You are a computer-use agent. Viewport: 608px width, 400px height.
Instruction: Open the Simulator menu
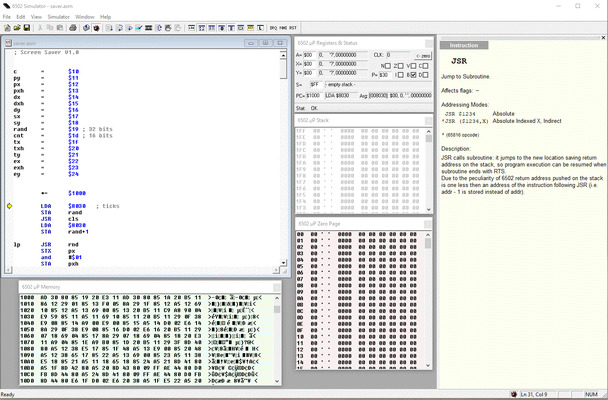click(59, 17)
